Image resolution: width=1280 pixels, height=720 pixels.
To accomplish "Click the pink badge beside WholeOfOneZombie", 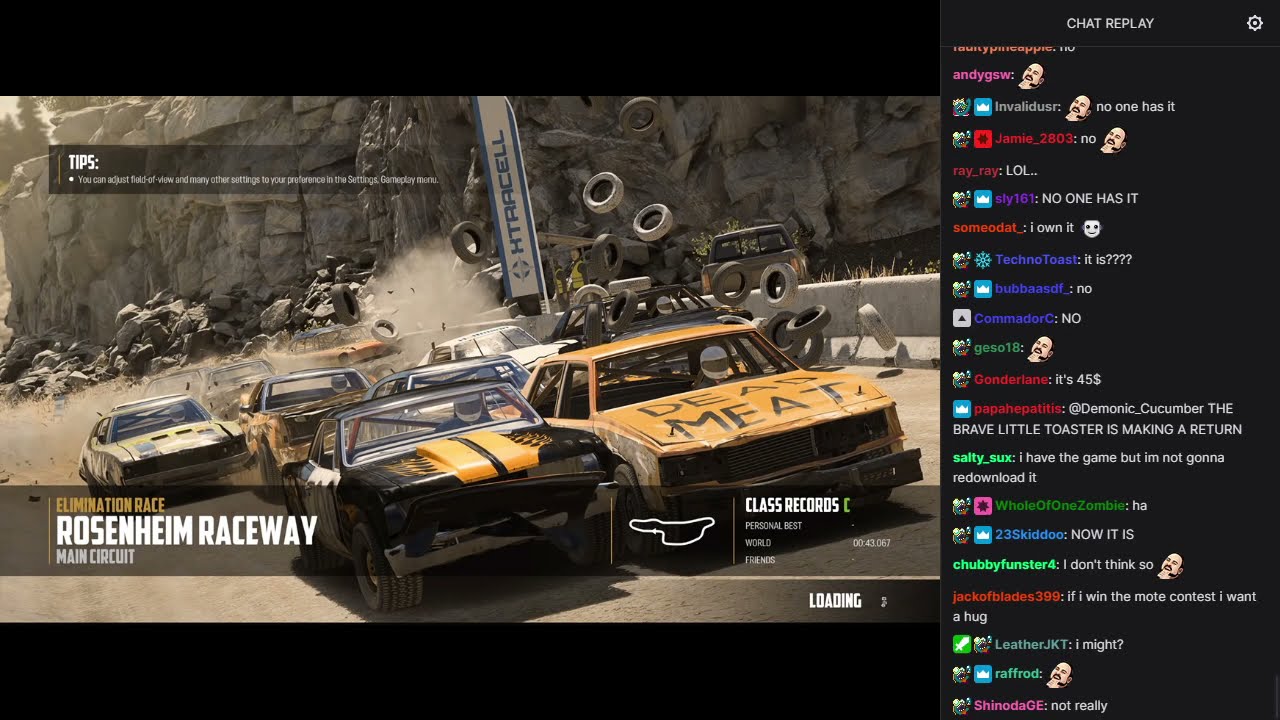I will [982, 506].
